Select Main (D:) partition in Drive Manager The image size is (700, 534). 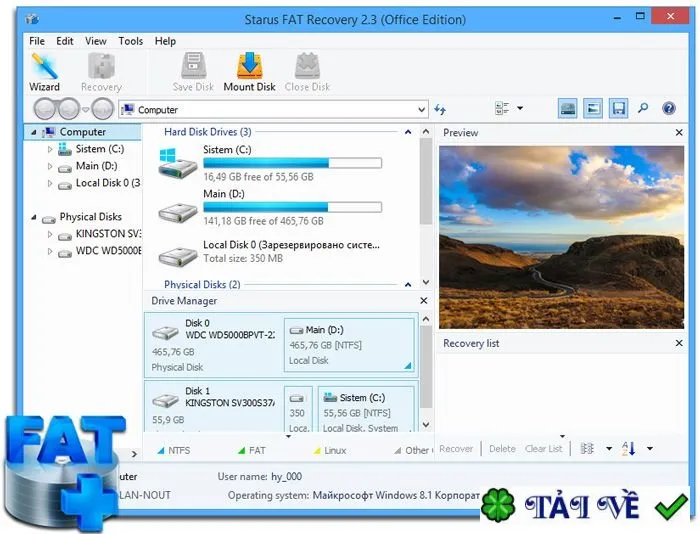click(x=349, y=345)
